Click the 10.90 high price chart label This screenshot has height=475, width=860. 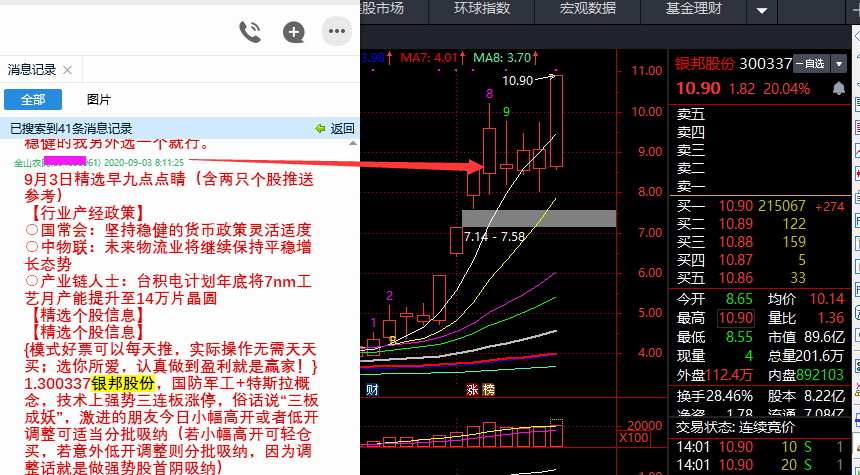518,81
